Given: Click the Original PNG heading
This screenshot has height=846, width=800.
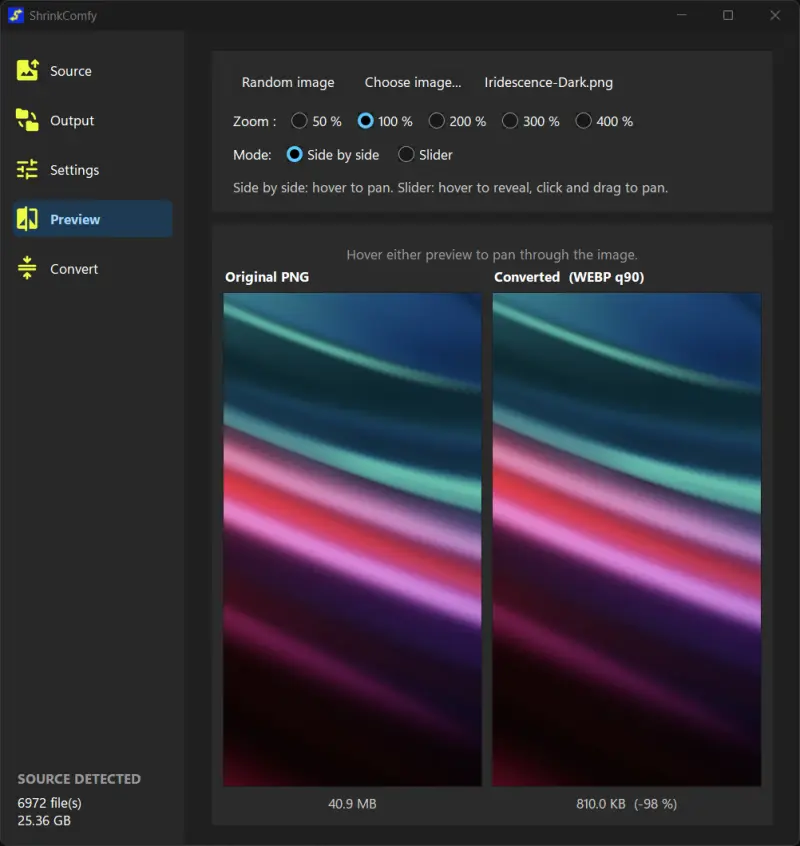Looking at the screenshot, I should click(267, 277).
